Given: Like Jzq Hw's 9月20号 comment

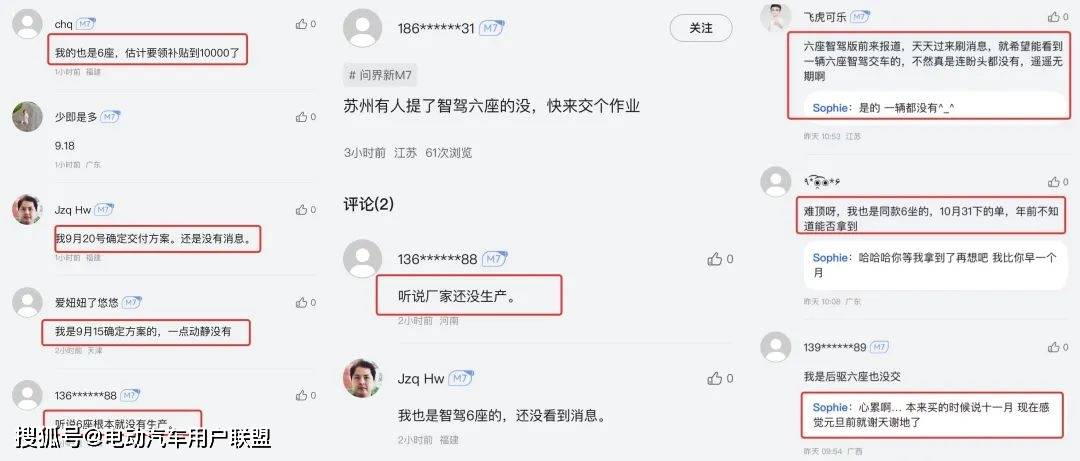Looking at the screenshot, I should [301, 209].
